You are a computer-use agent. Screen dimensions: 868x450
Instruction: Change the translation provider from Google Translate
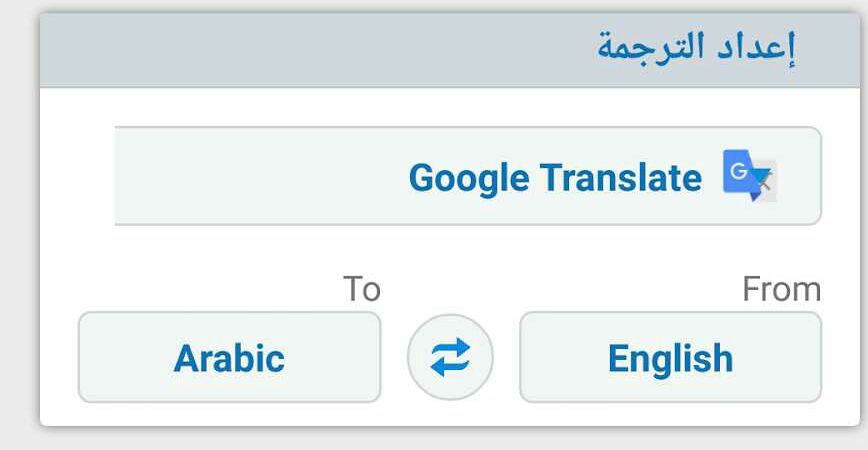[x=468, y=176]
